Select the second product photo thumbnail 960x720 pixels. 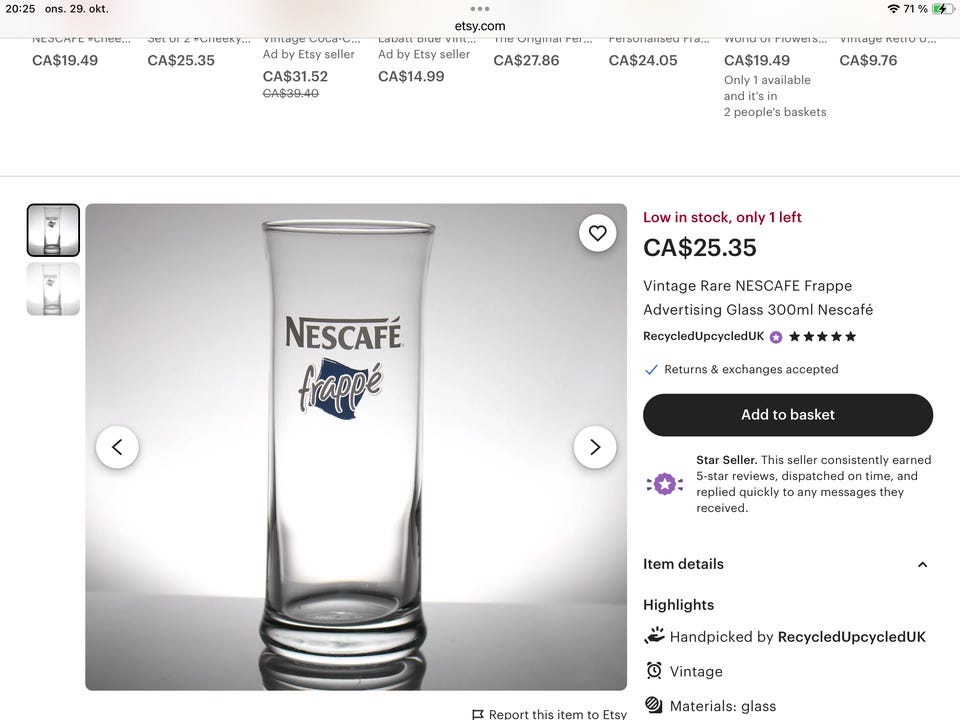(53, 289)
